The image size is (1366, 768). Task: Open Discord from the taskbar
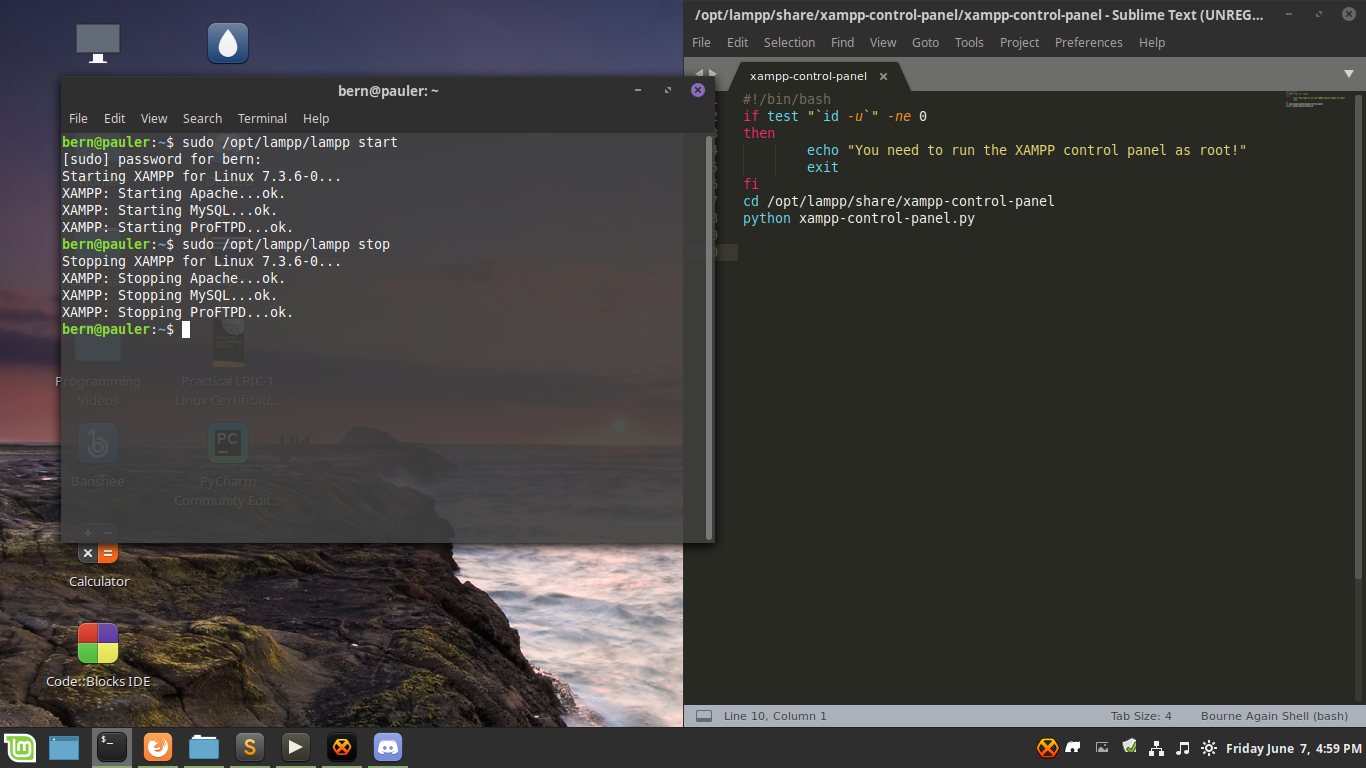[x=388, y=747]
